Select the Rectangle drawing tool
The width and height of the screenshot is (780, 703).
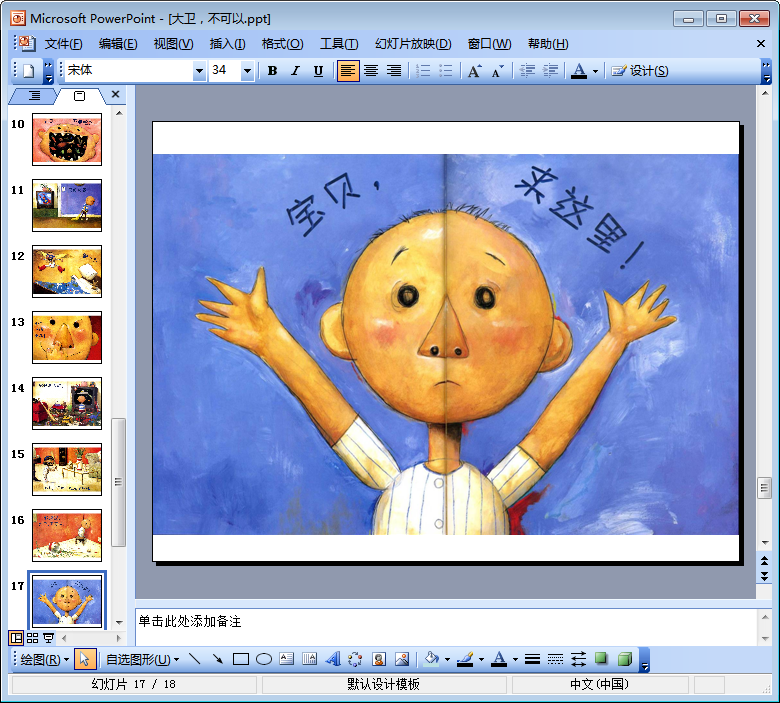(x=241, y=660)
